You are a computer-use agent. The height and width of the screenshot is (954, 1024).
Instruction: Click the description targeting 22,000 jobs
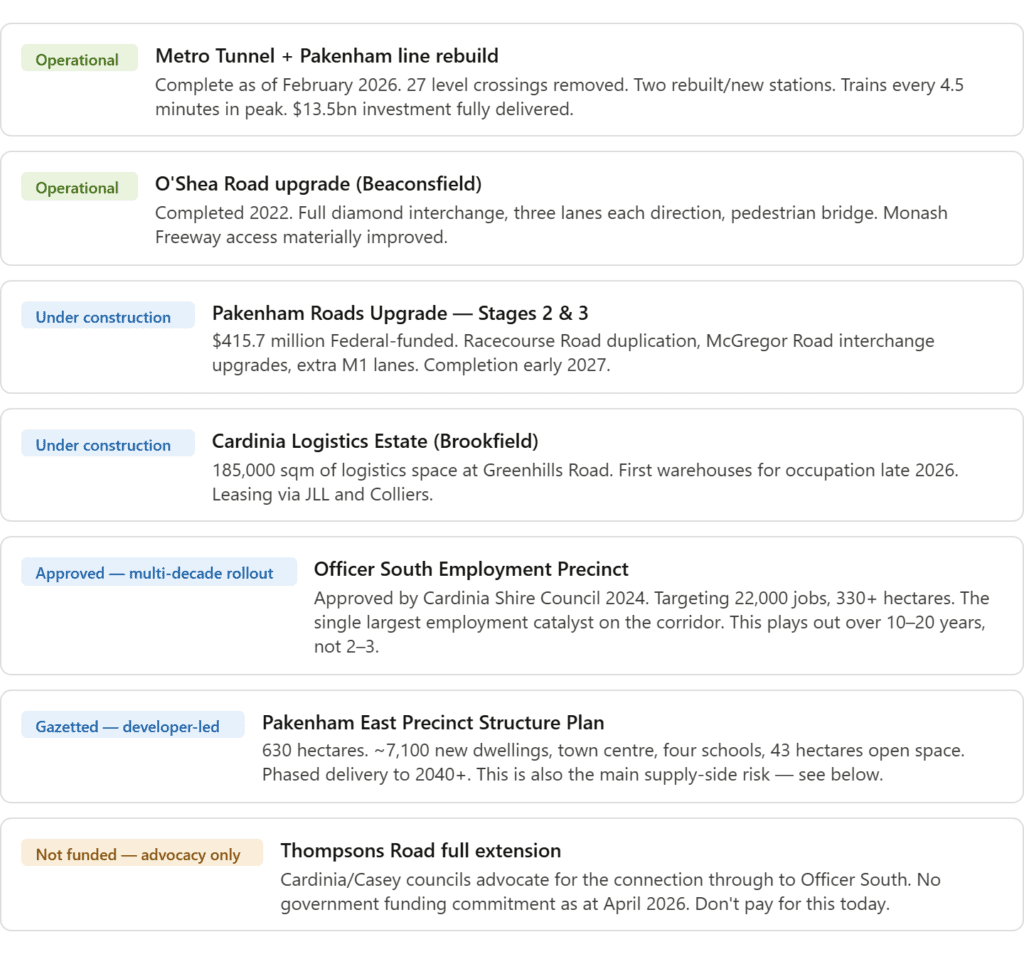[651, 622]
